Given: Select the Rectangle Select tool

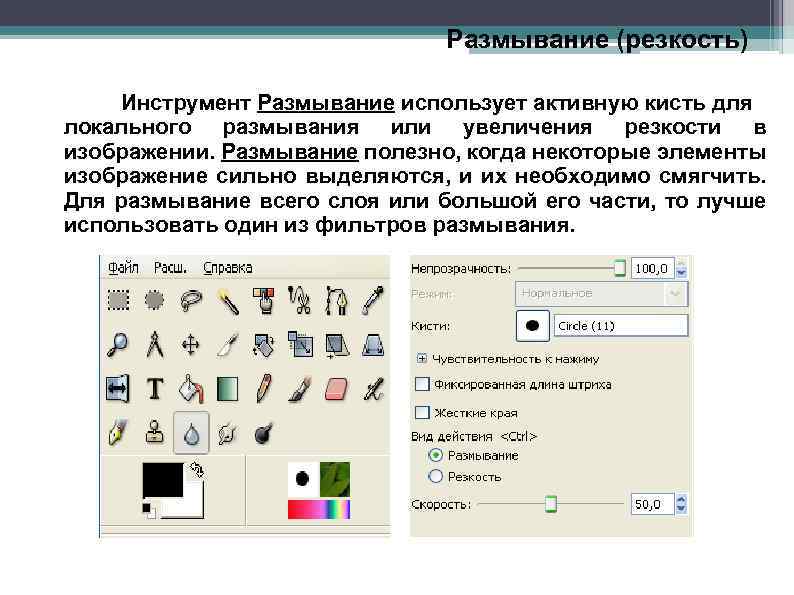Looking at the screenshot, I should [118, 300].
